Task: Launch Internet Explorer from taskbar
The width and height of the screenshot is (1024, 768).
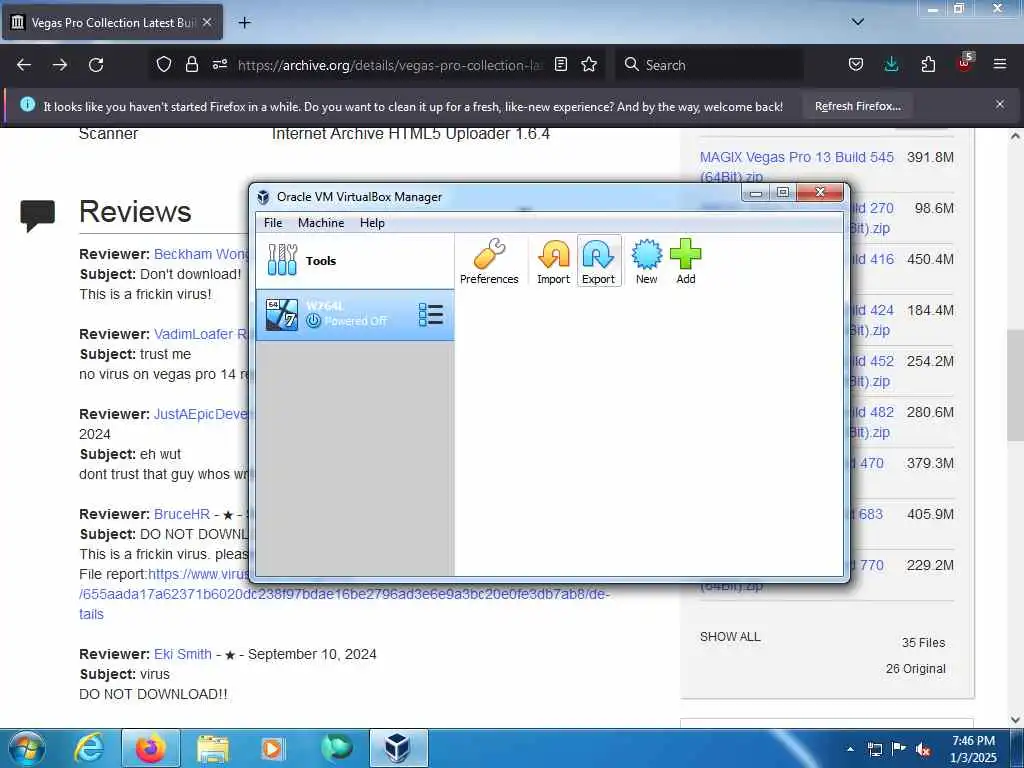Action: (x=89, y=748)
